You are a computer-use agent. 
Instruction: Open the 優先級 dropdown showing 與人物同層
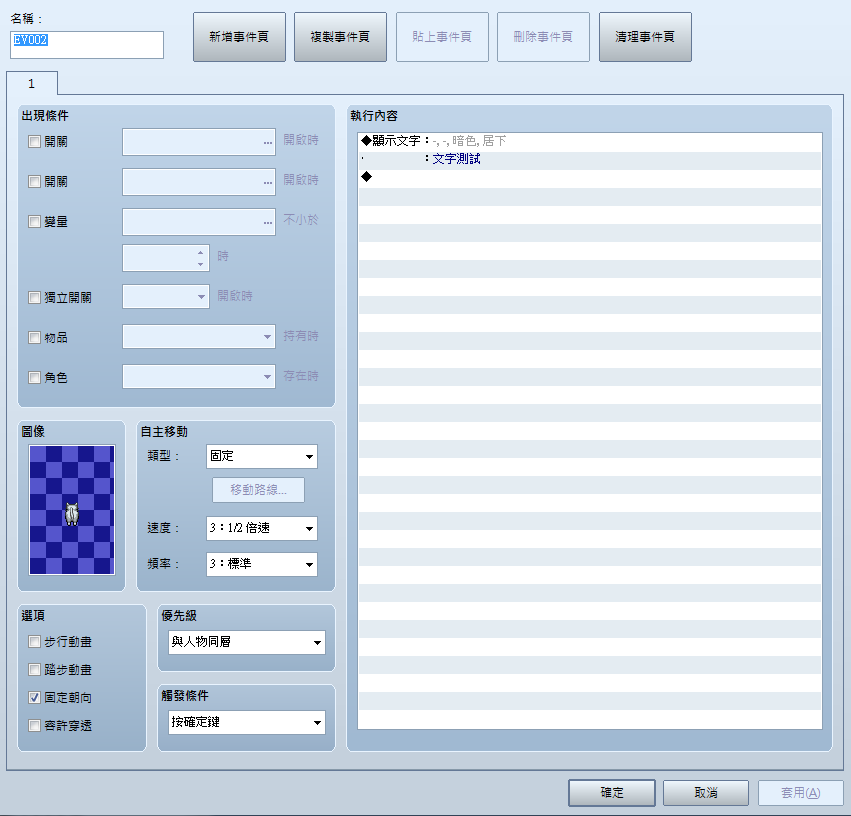click(247, 642)
